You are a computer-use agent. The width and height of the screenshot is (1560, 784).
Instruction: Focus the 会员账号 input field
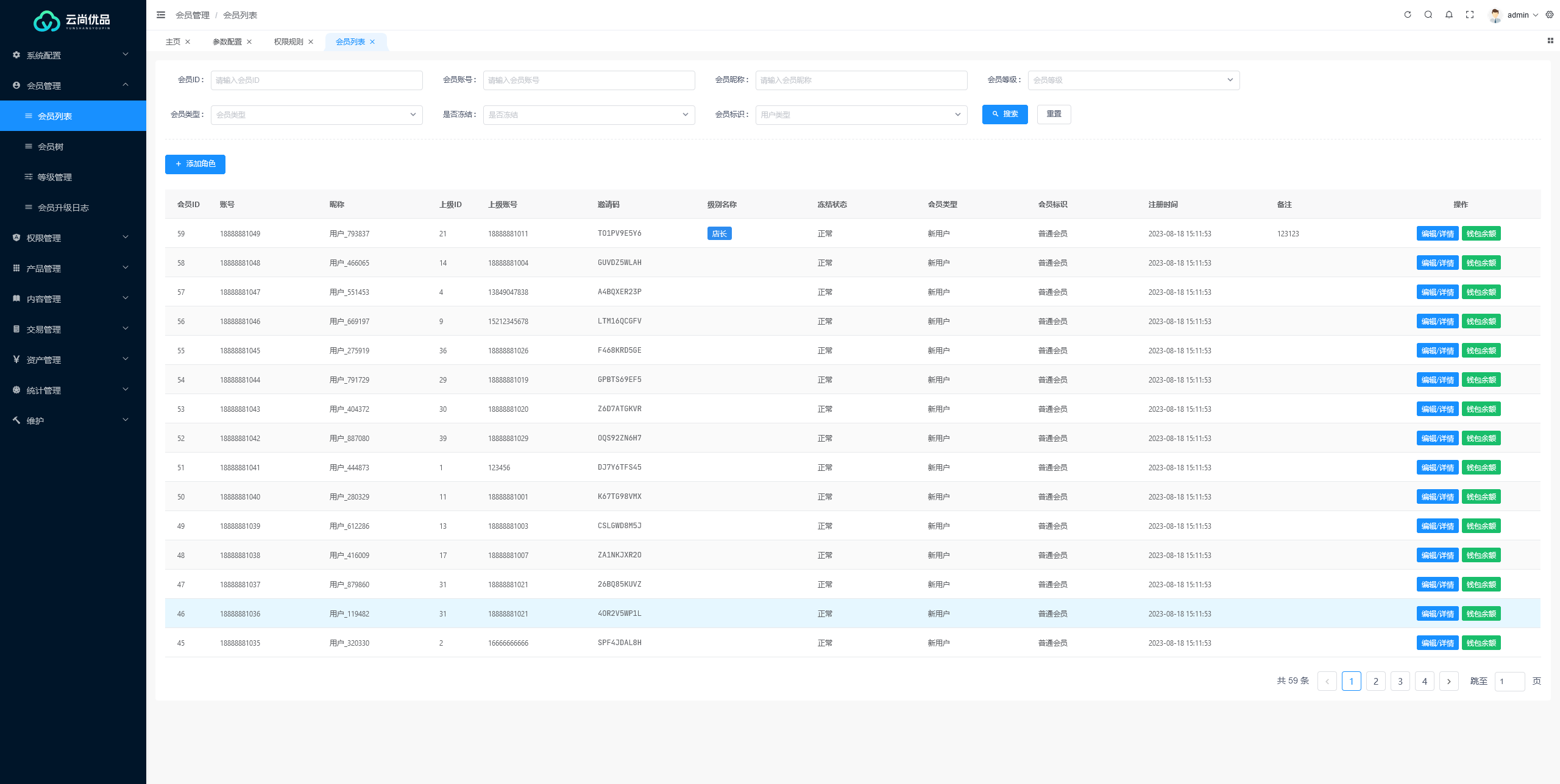pyautogui.click(x=589, y=80)
